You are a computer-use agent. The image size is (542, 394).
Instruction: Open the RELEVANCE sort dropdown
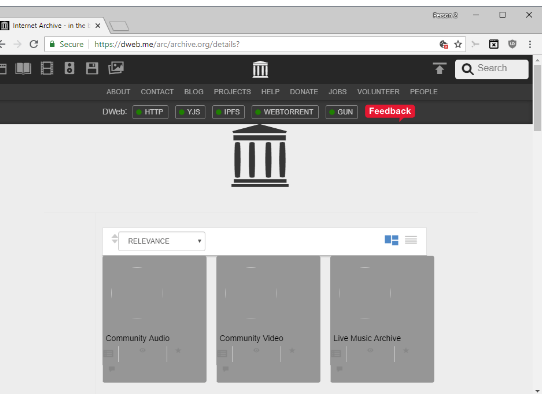(162, 241)
